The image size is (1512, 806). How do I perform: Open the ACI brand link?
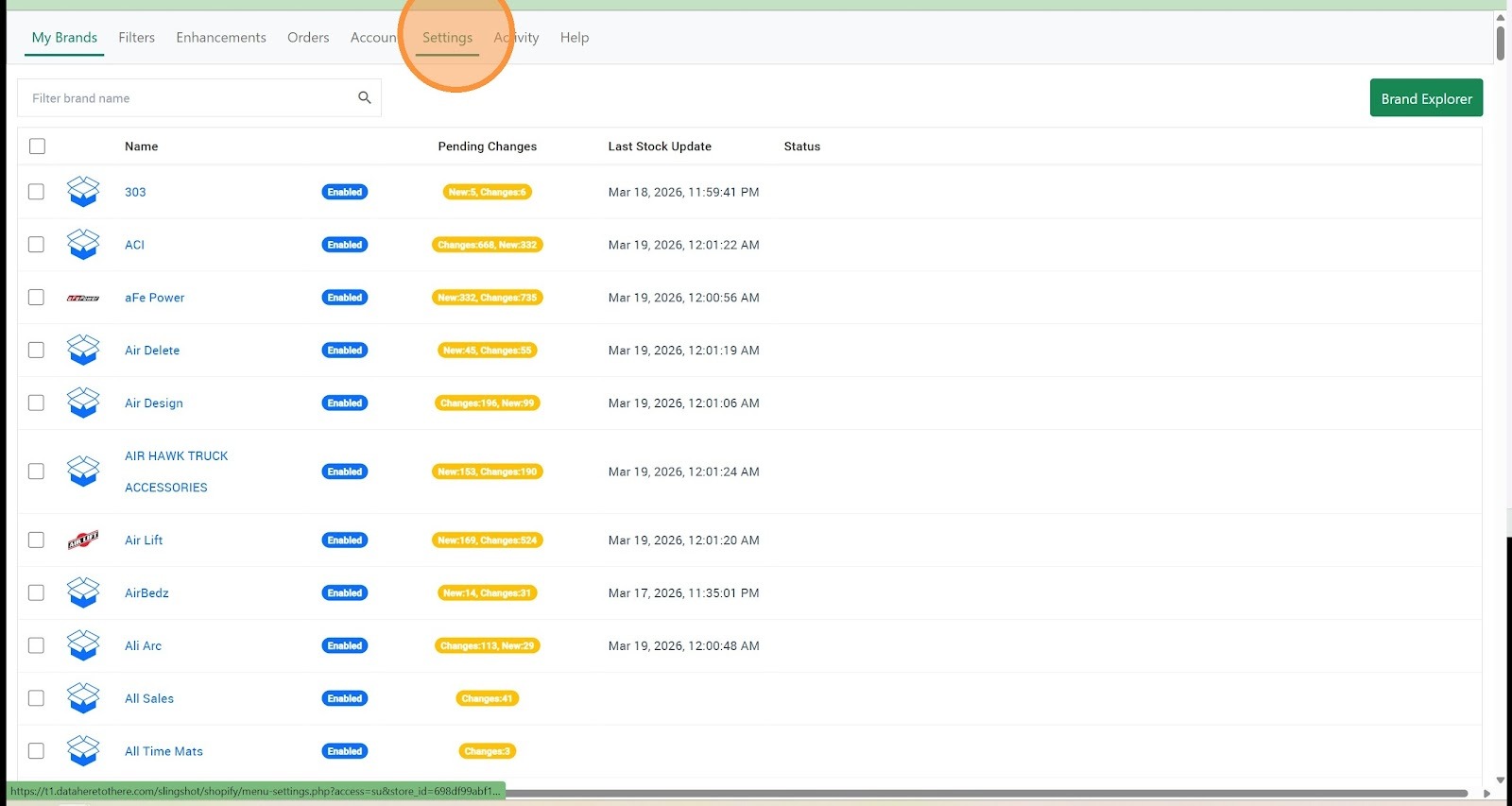[x=135, y=245]
